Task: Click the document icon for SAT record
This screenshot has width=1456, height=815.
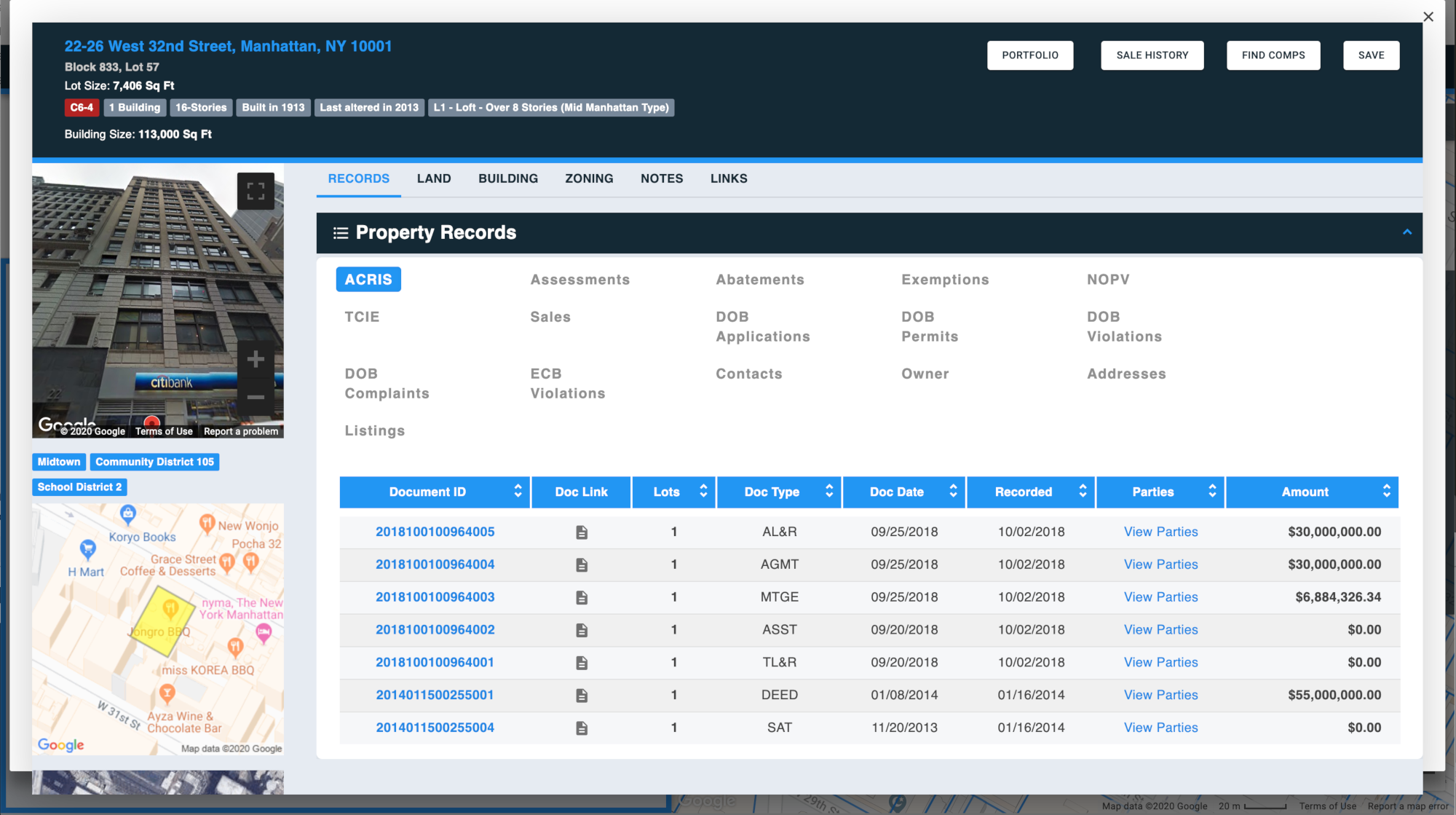Action: point(582,728)
